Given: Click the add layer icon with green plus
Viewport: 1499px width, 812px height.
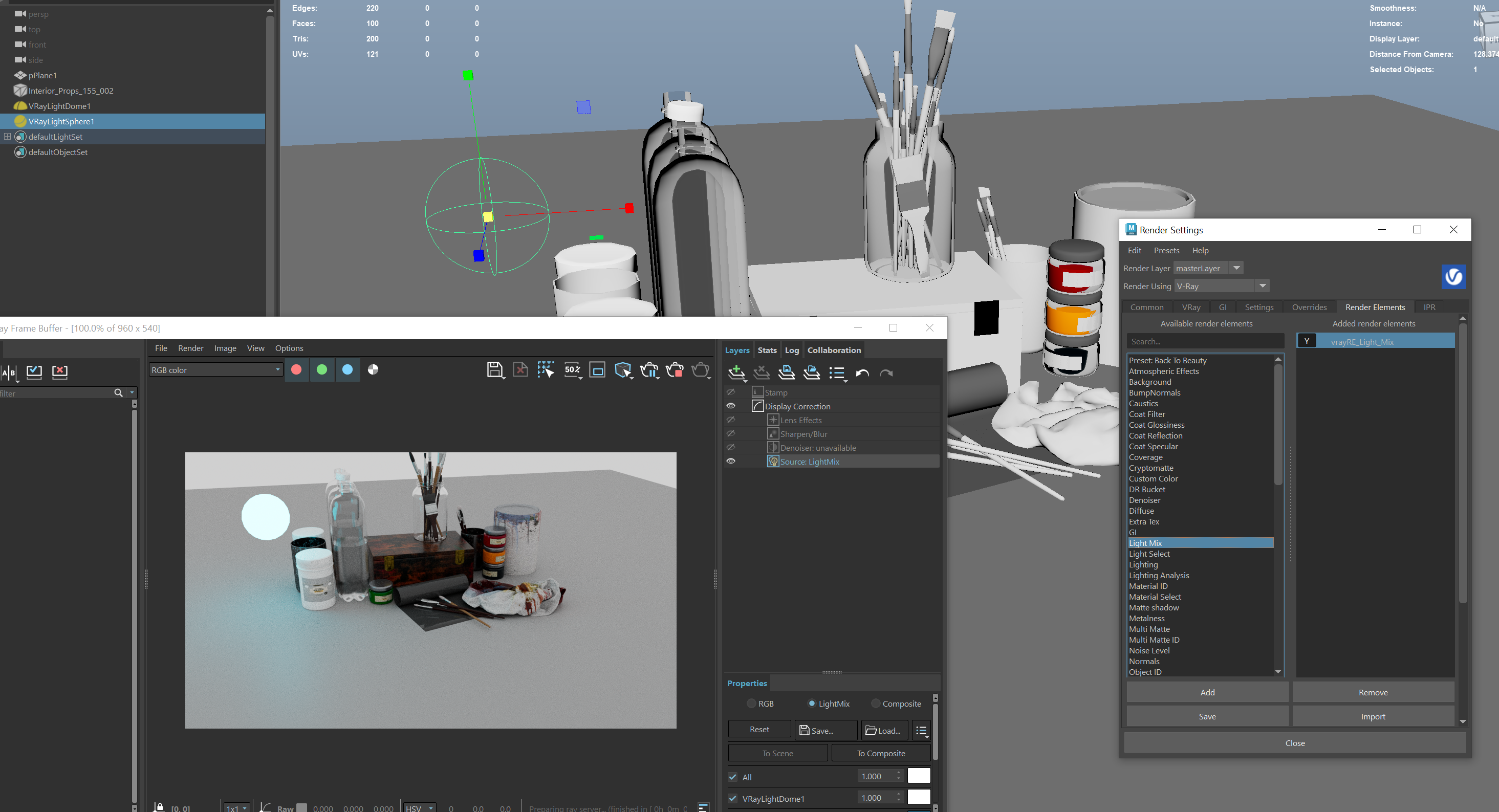Looking at the screenshot, I should (x=736, y=372).
